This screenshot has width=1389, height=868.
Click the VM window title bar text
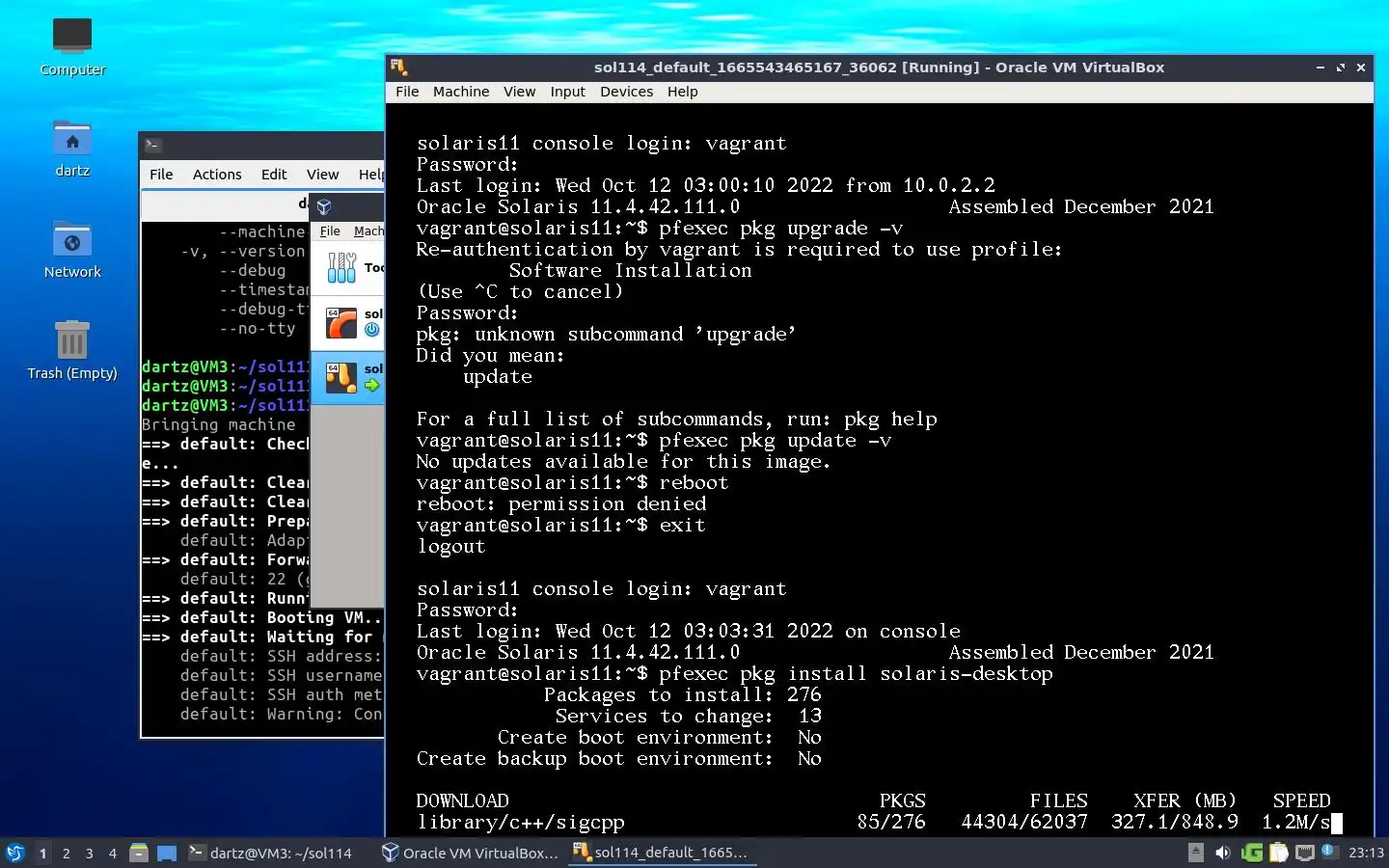(879, 68)
